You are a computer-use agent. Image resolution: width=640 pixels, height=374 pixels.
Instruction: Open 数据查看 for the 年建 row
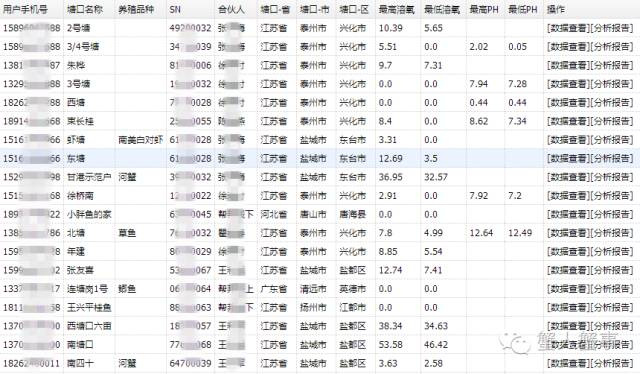point(569,252)
